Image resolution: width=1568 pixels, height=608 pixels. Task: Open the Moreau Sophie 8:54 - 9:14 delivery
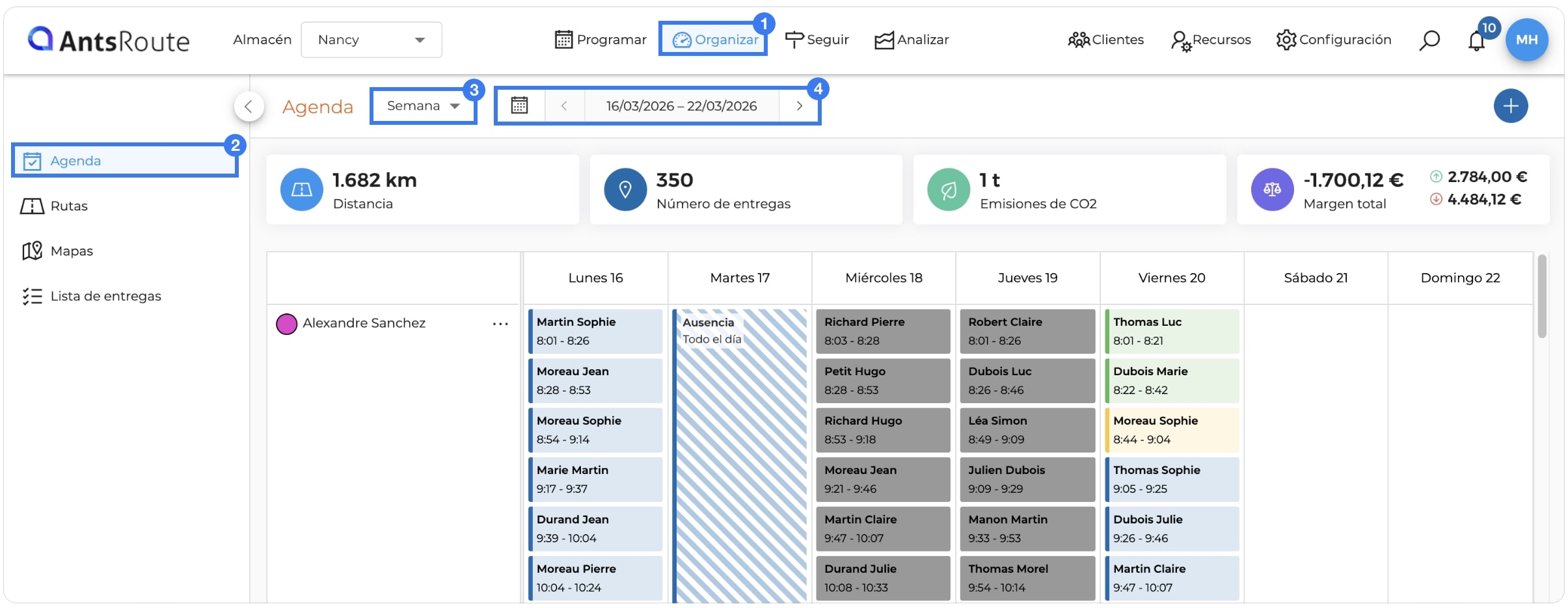pos(595,430)
